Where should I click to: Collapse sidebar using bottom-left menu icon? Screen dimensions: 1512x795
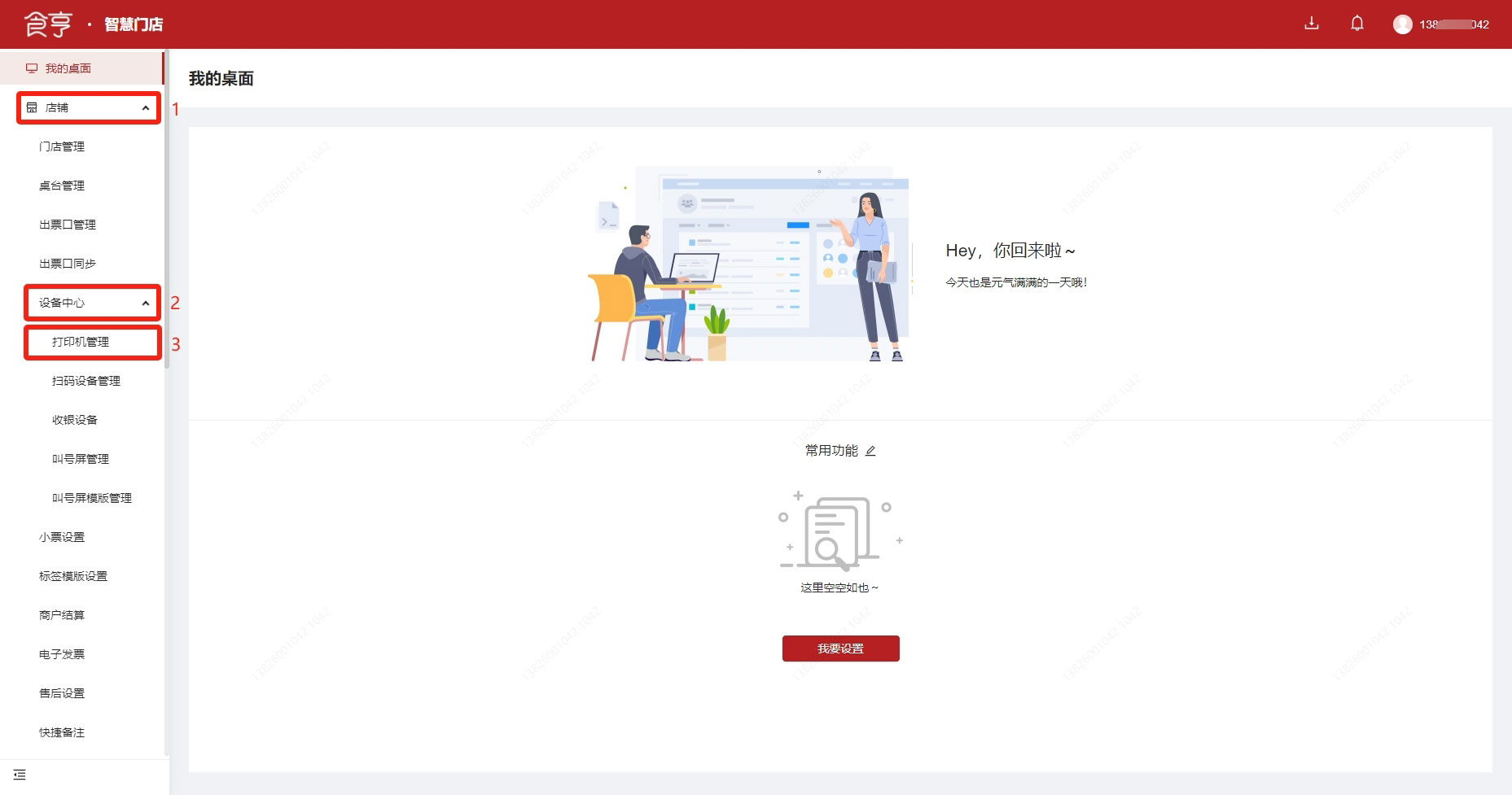20,775
